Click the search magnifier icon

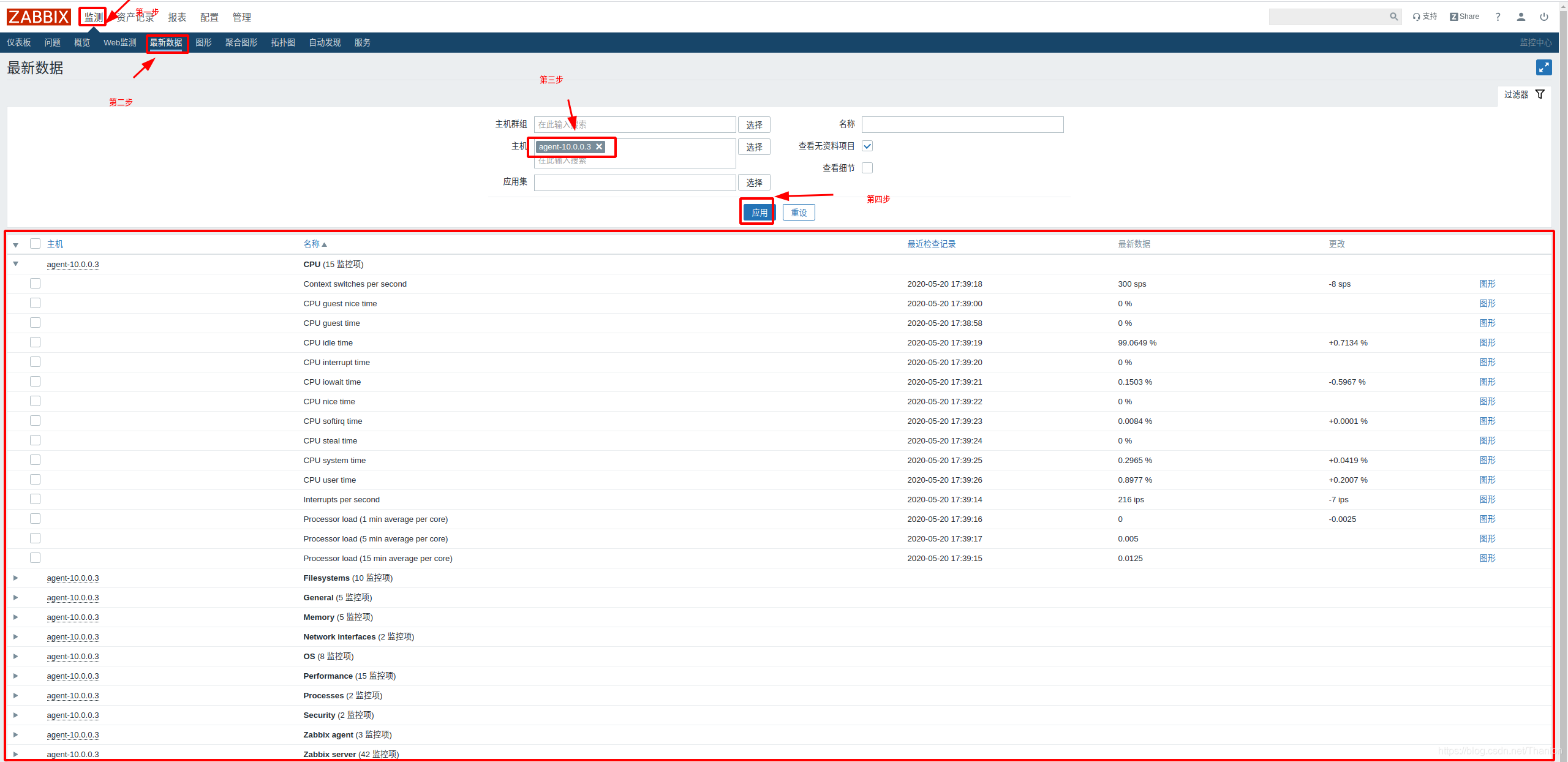pos(1393,17)
